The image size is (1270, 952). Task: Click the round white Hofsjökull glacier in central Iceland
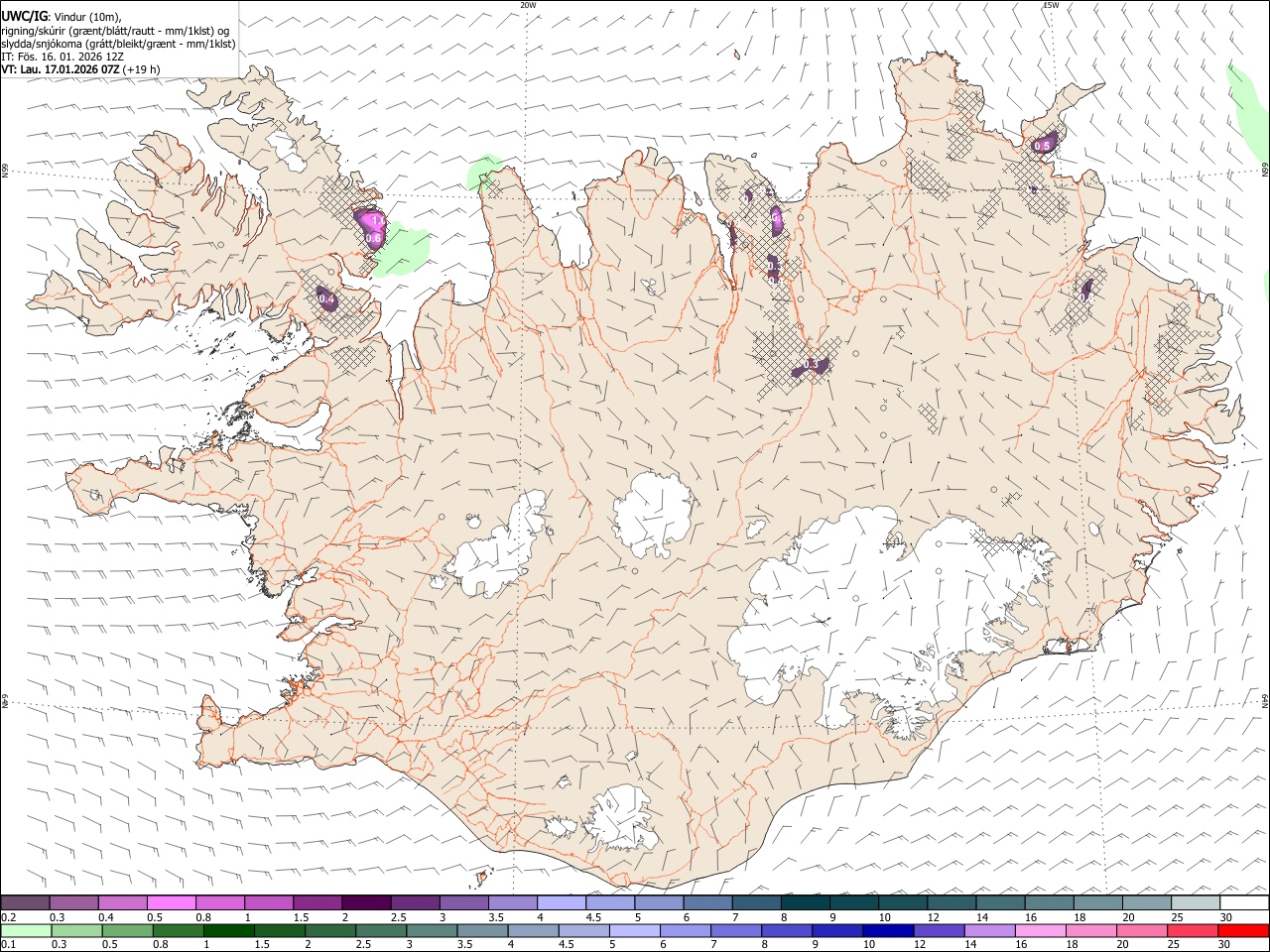click(x=652, y=515)
